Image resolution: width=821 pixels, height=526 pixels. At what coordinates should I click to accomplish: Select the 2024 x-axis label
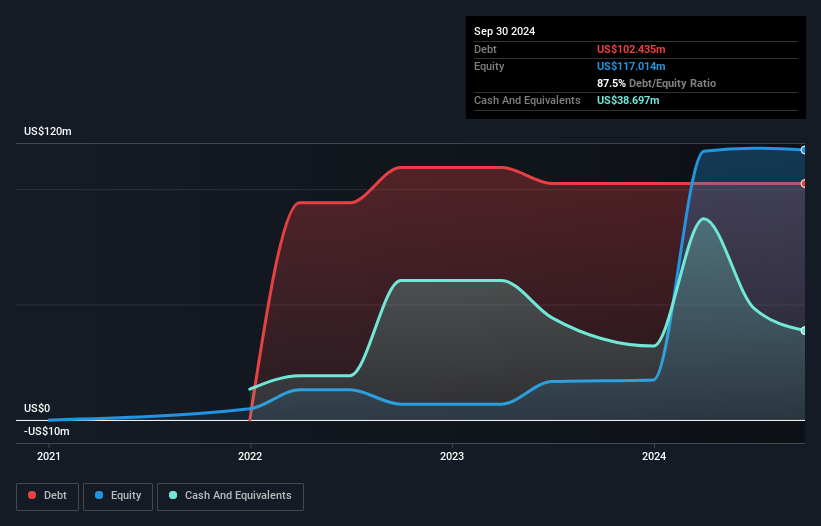(654, 456)
